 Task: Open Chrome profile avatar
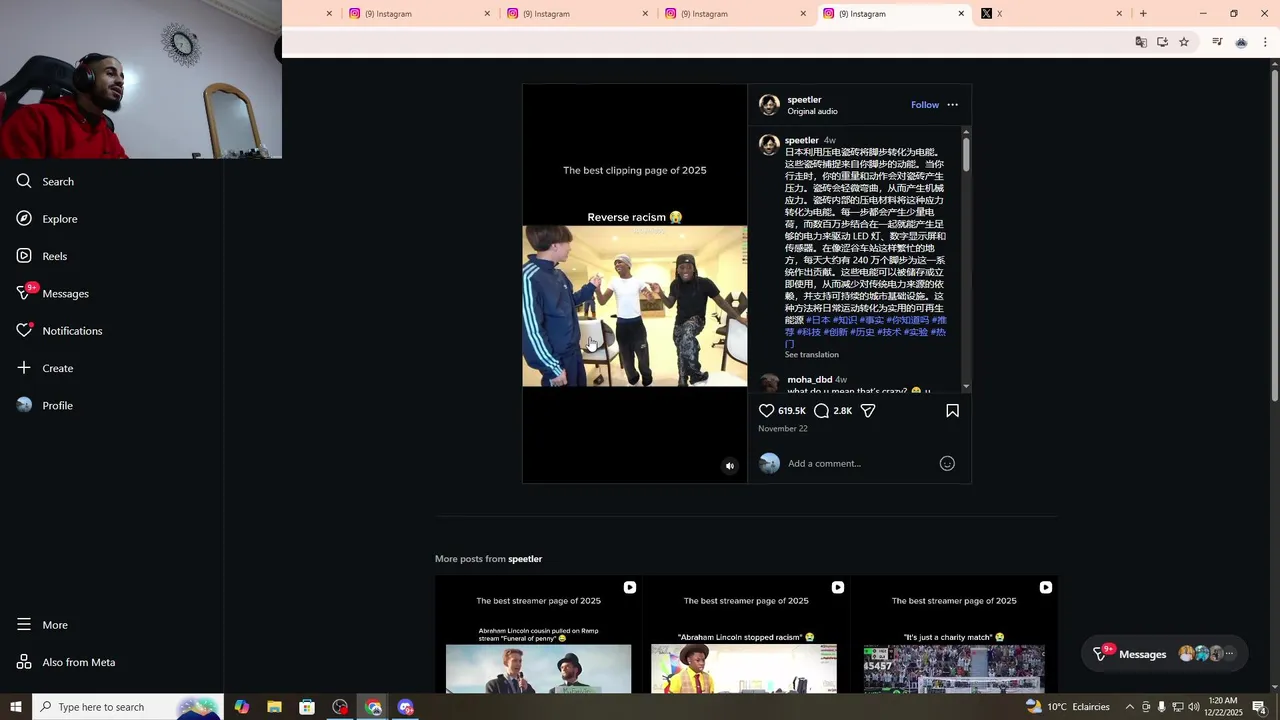click(1241, 42)
